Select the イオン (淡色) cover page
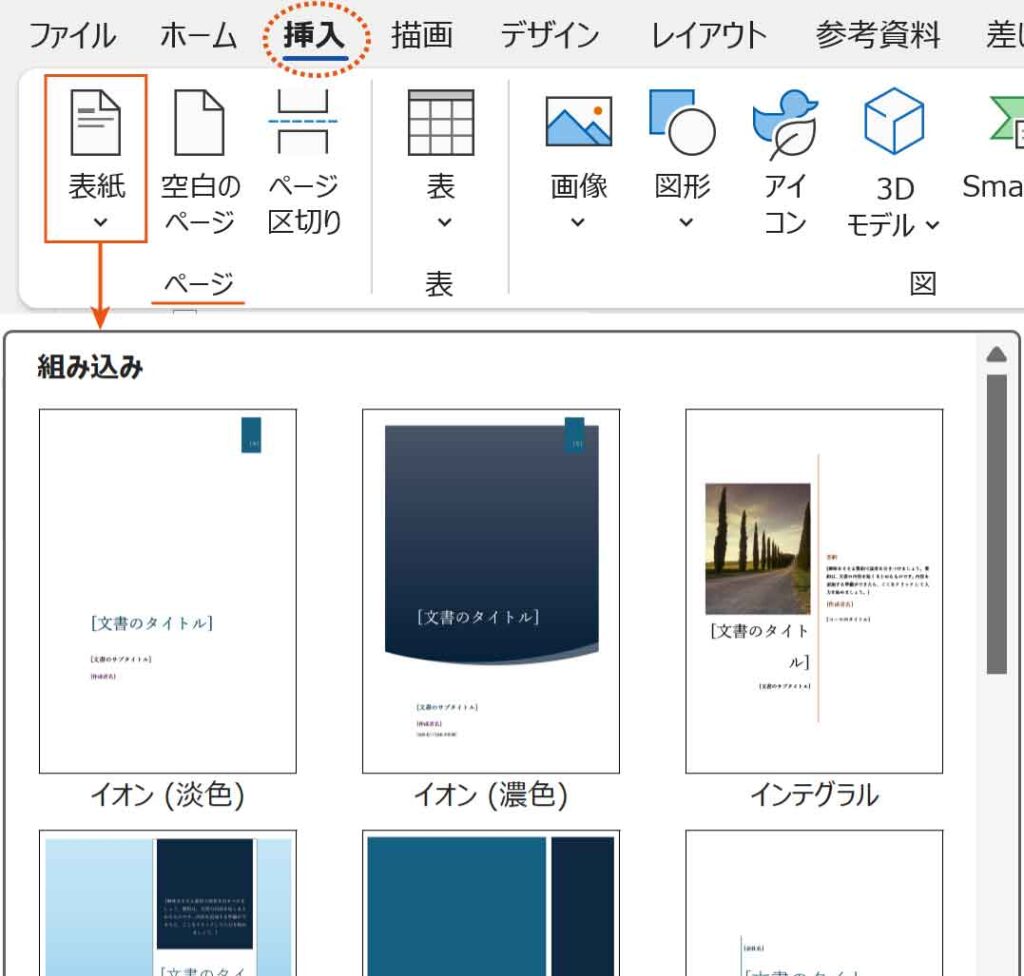 coord(167,591)
